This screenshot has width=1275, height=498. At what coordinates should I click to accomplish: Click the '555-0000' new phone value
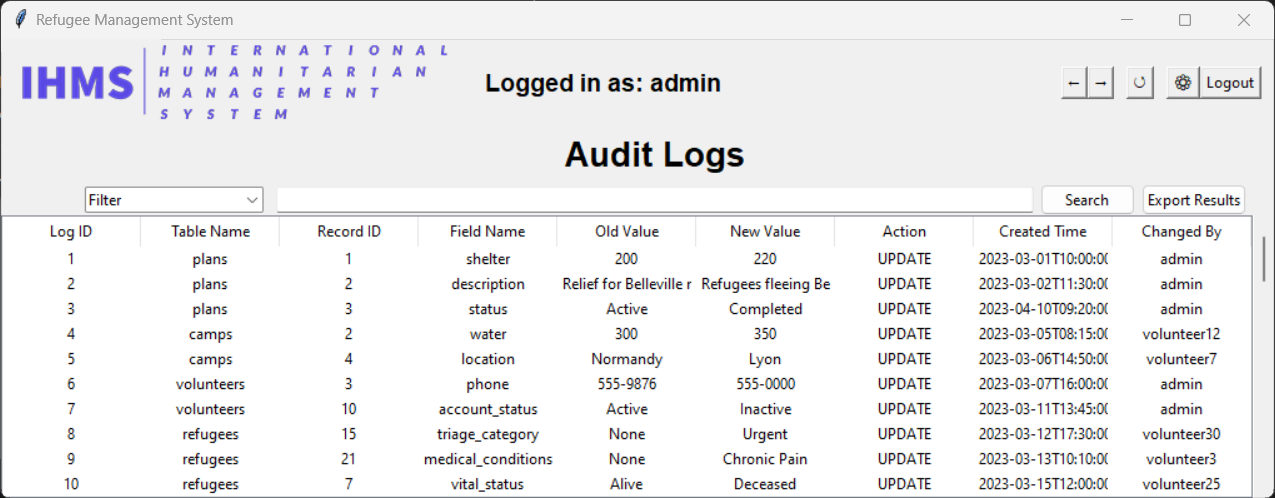[x=765, y=384]
